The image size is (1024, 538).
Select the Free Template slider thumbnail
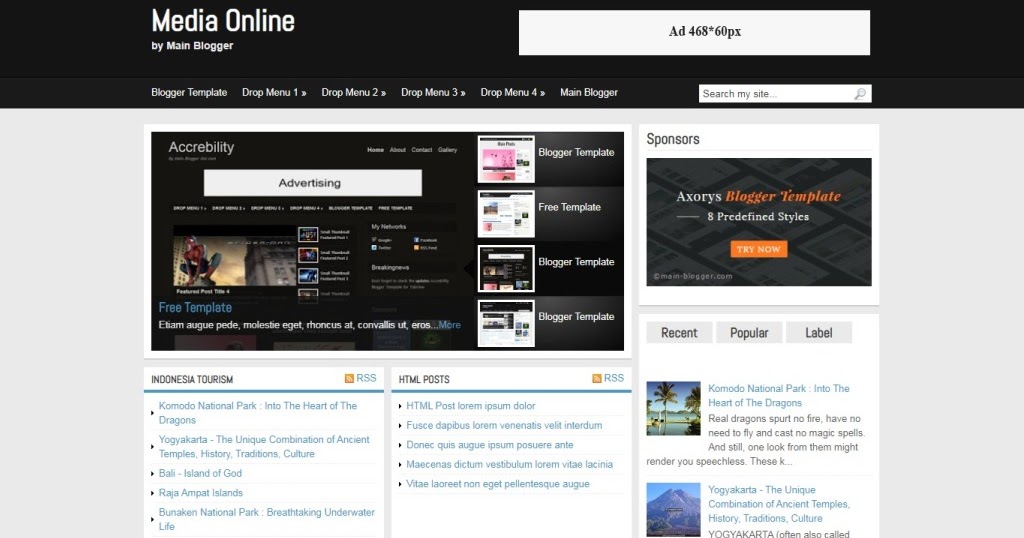506,214
